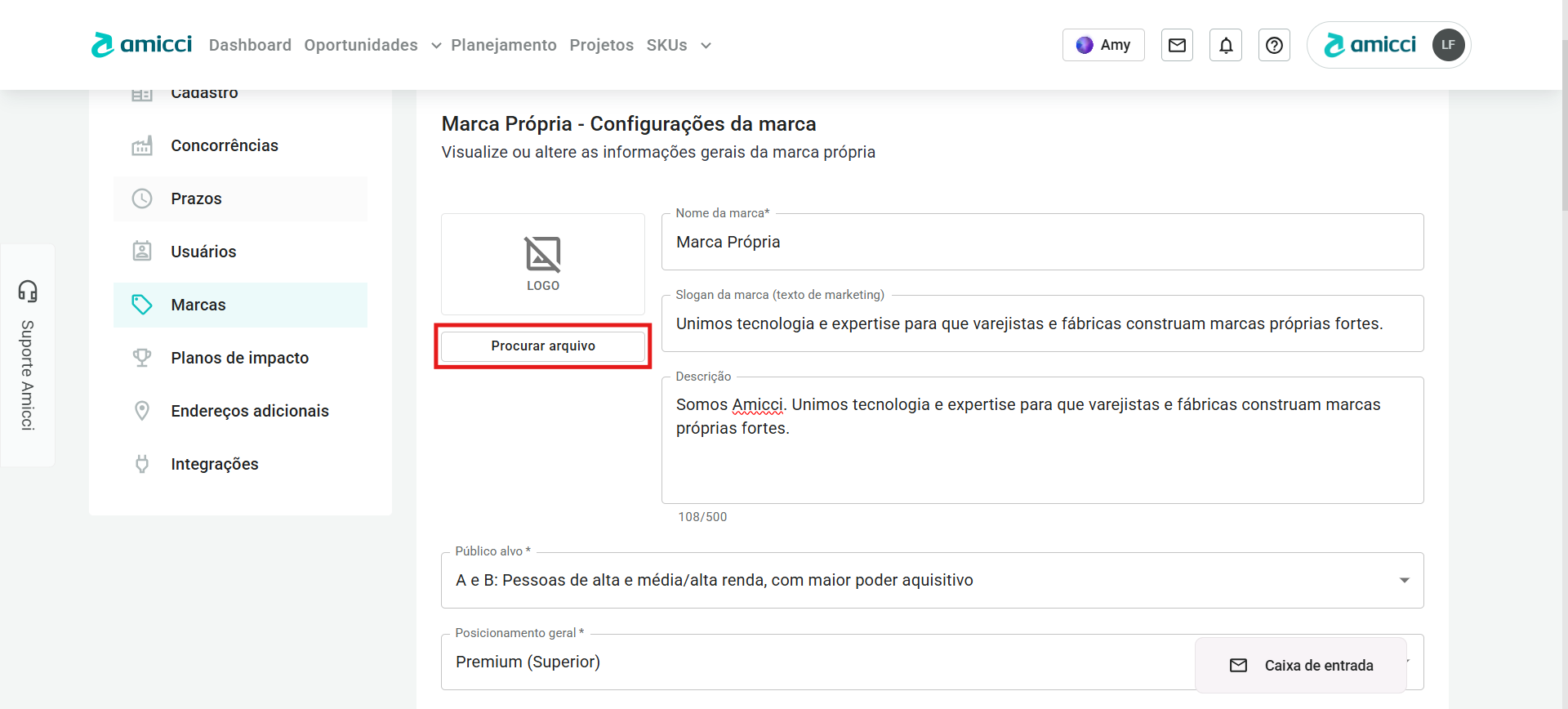1568x709 pixels.
Task: Click Procurar arquivo button
Action: click(542, 346)
